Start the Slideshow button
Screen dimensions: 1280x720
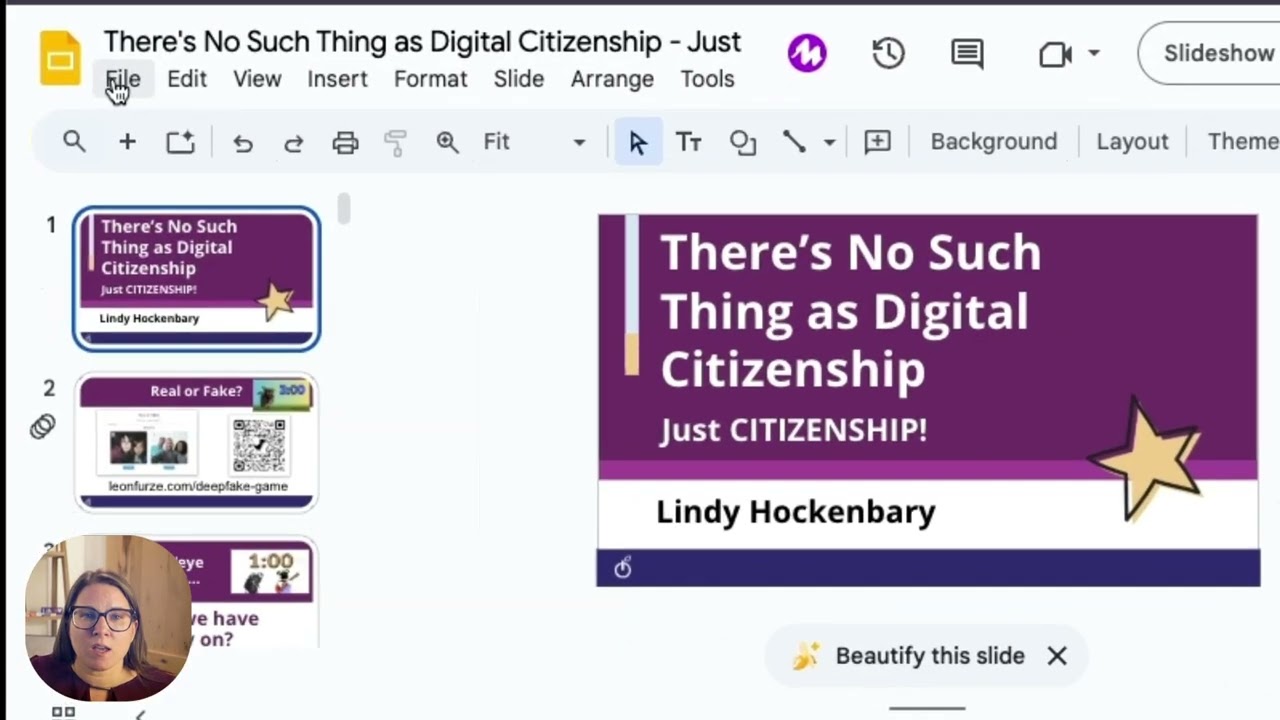1212,53
